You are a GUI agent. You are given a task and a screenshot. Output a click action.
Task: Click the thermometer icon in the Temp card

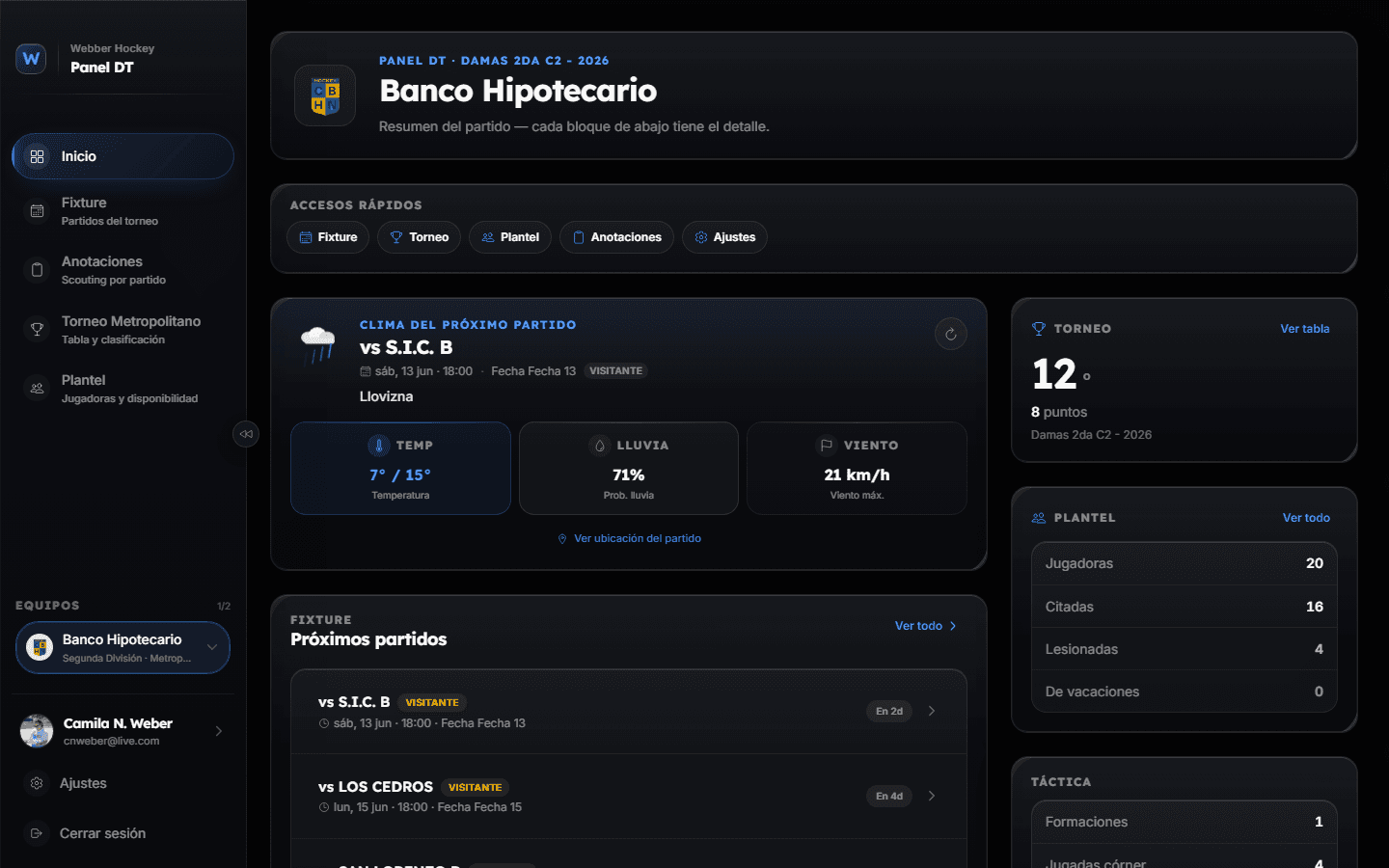(379, 446)
